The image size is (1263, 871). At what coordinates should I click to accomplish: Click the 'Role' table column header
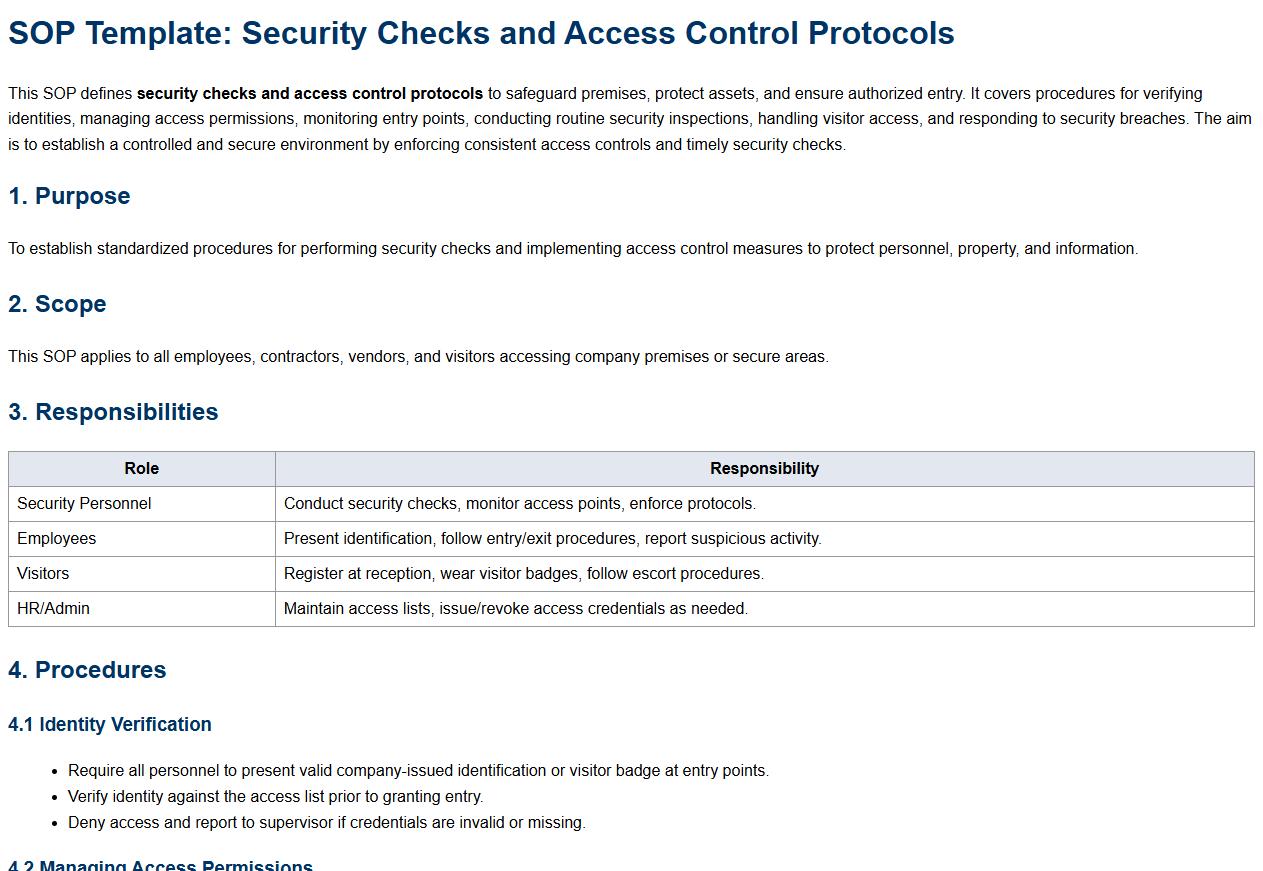tap(141, 468)
